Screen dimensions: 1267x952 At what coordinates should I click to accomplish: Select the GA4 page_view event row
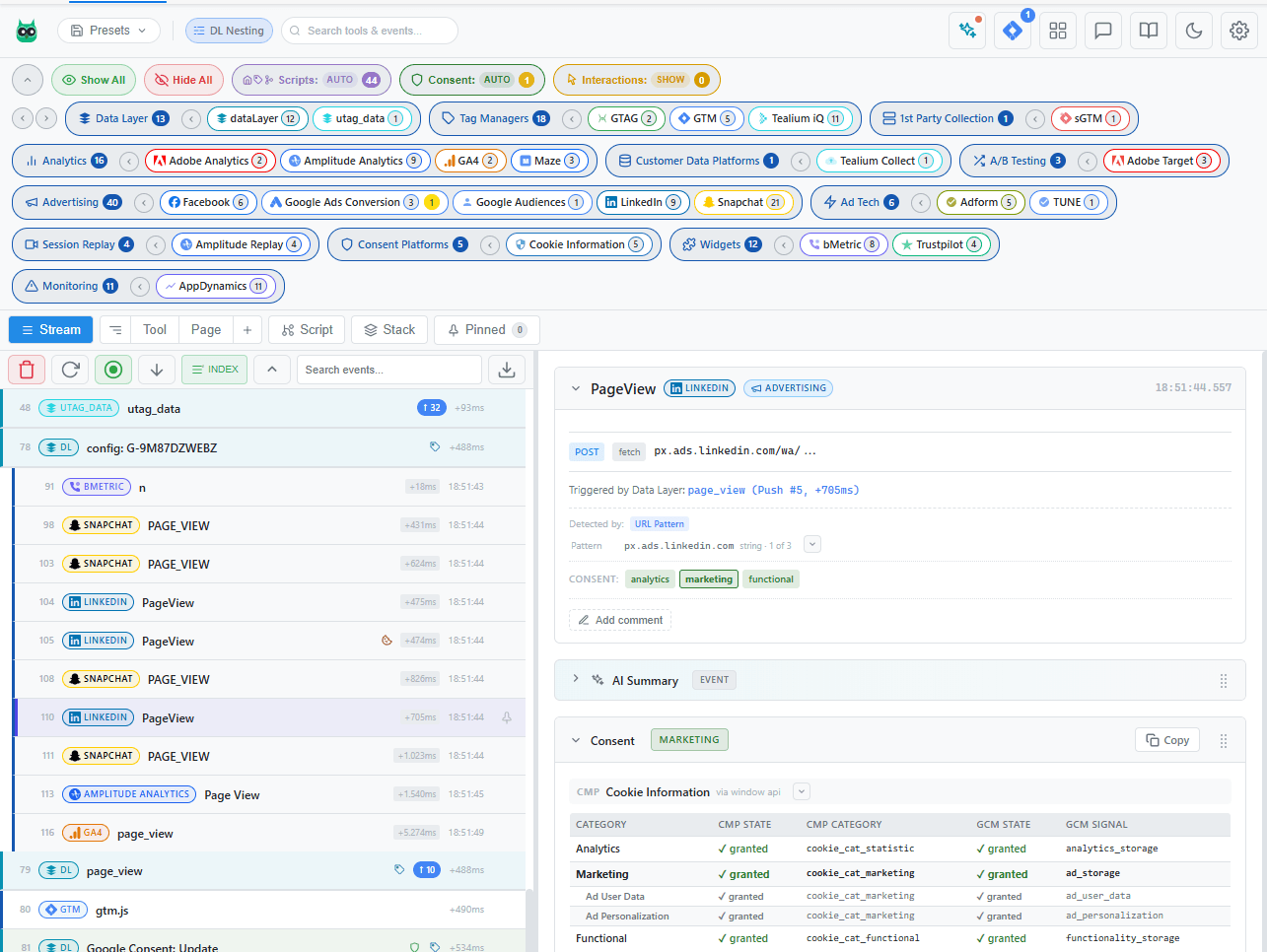[268, 833]
